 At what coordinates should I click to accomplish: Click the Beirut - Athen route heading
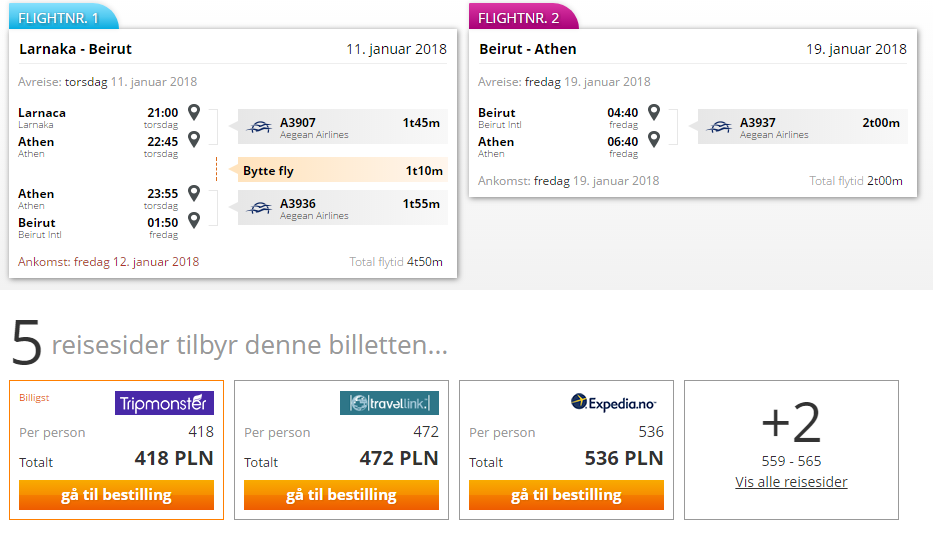[528, 49]
